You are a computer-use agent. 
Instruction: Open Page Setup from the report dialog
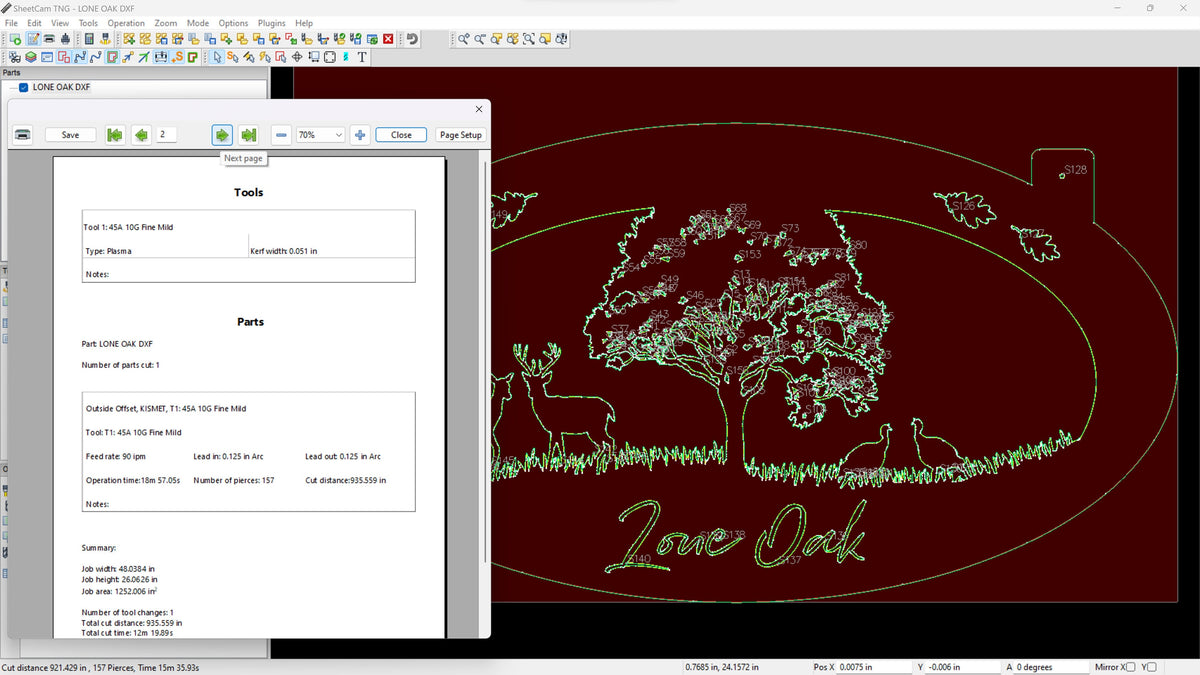(x=461, y=134)
